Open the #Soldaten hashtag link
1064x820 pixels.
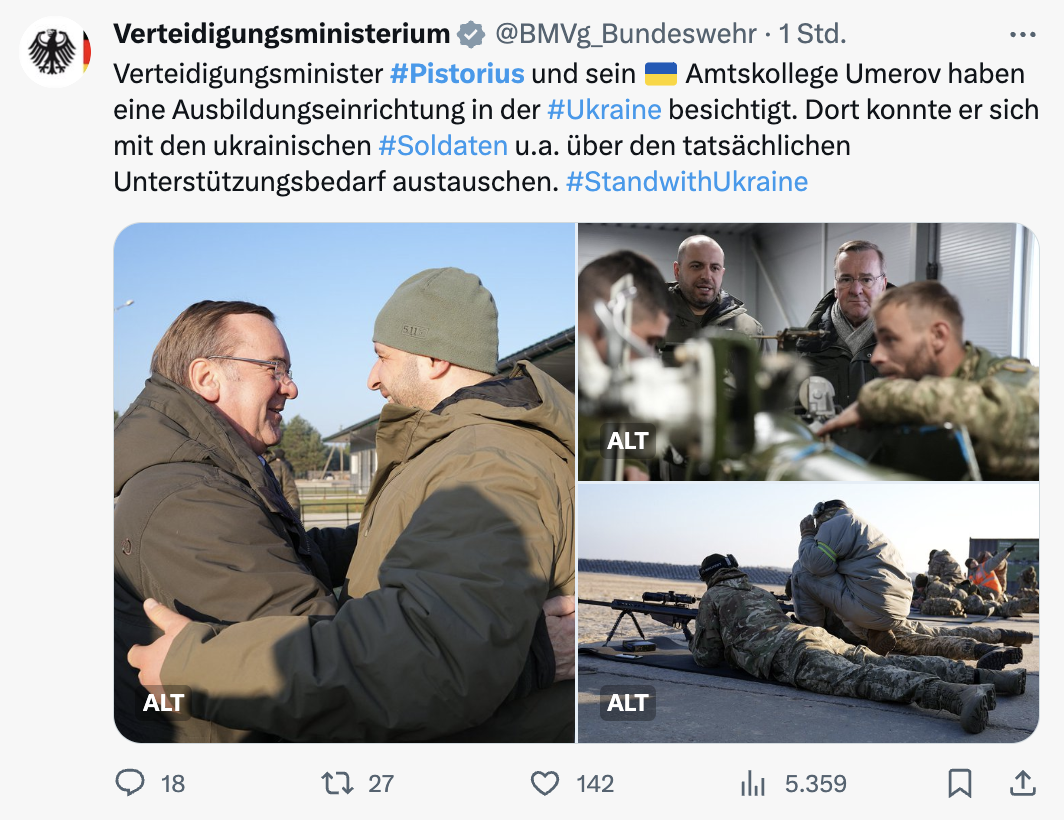443,145
